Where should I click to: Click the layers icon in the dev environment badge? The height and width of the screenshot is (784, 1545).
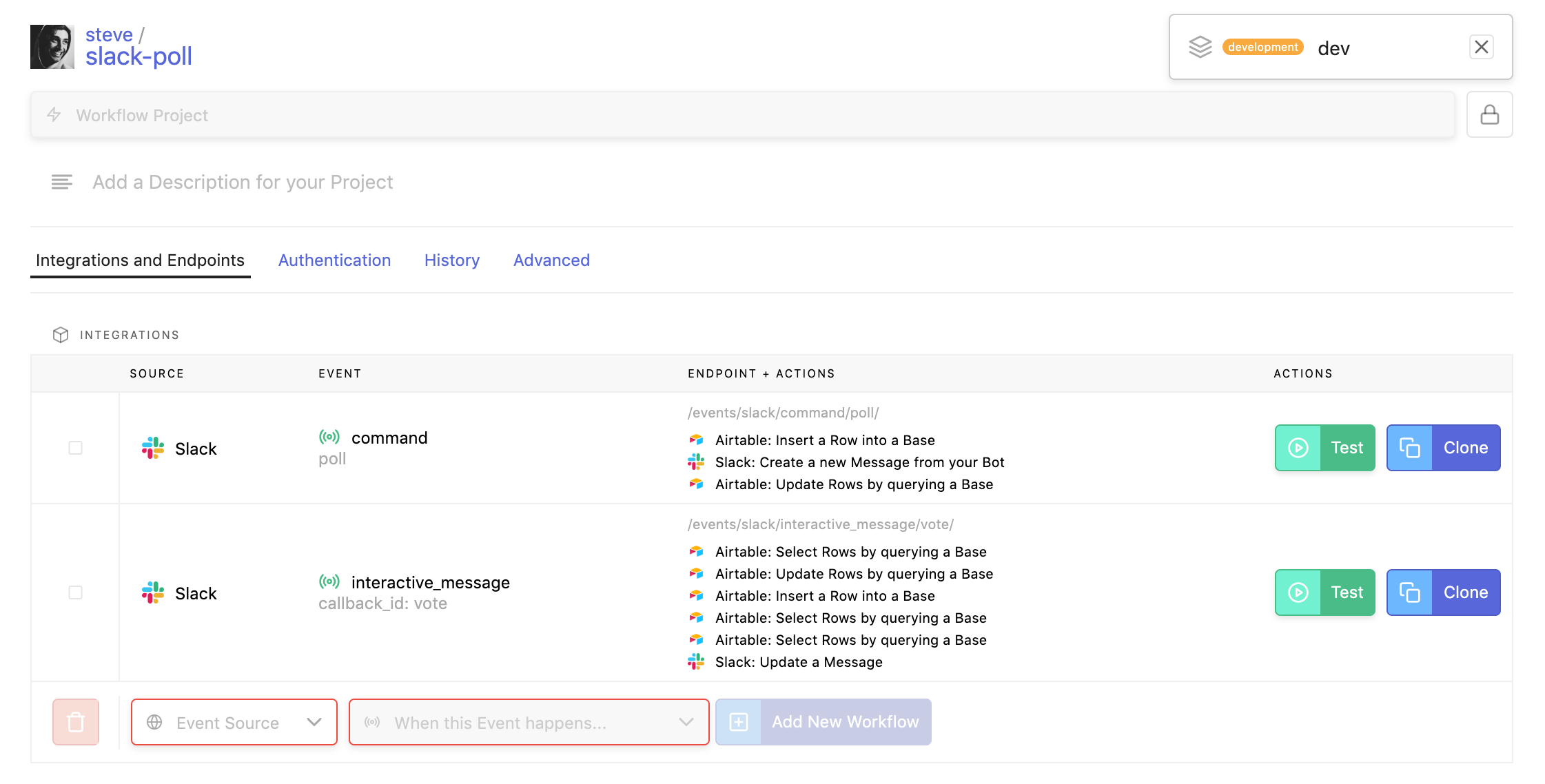(1201, 47)
